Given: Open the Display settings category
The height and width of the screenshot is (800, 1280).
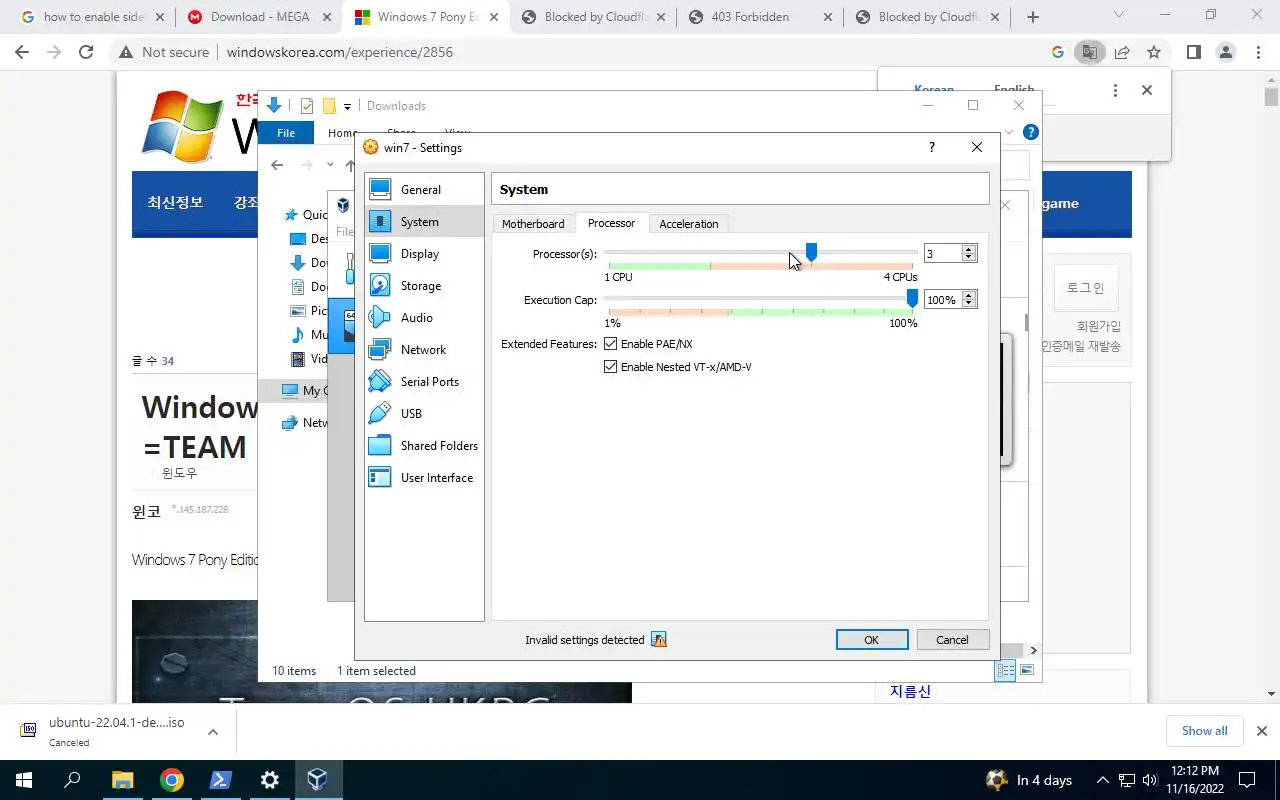Looking at the screenshot, I should (424, 254).
